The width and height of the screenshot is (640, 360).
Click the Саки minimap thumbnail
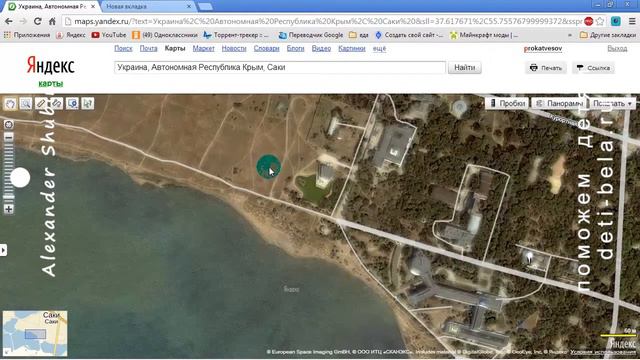35,333
